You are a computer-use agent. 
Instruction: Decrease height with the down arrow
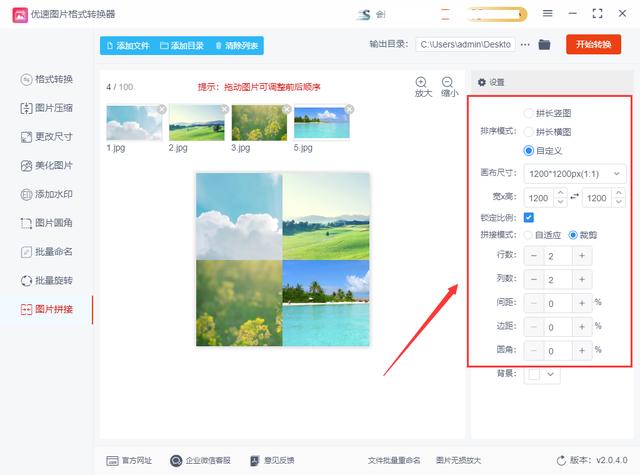coord(619,203)
